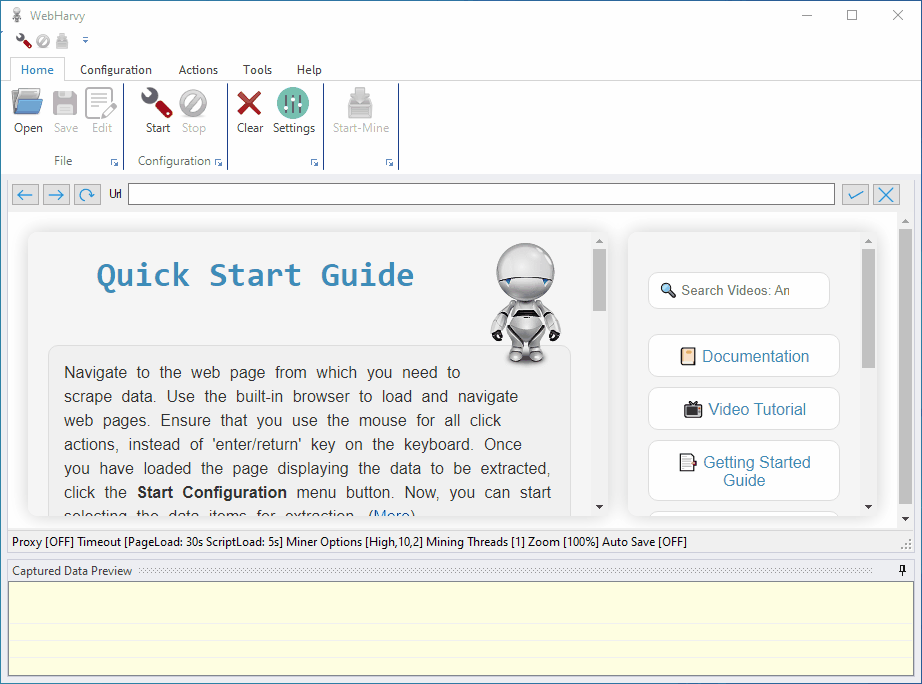Click the 'Captured Data Preview' panel title
The width and height of the screenshot is (922, 684).
click(x=72, y=570)
